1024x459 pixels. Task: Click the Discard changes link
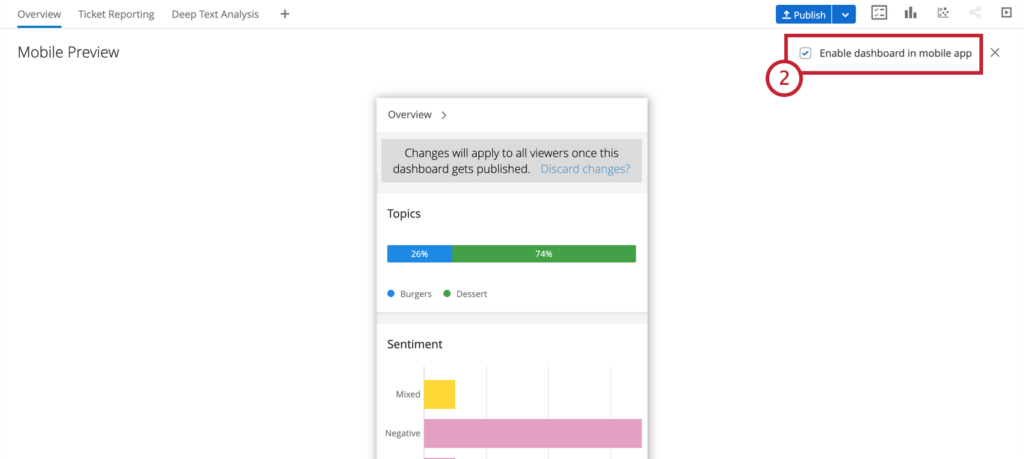pos(585,169)
